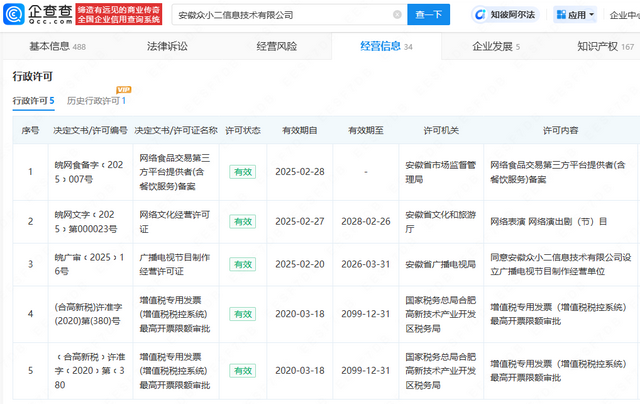Click the VIP badge above 历史行政许可
Screen dimensions: 640x404
(x=123, y=89)
